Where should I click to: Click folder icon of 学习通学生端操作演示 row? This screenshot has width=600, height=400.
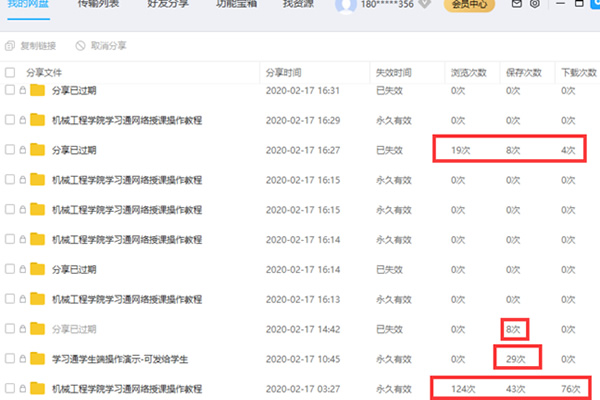click(x=38, y=358)
